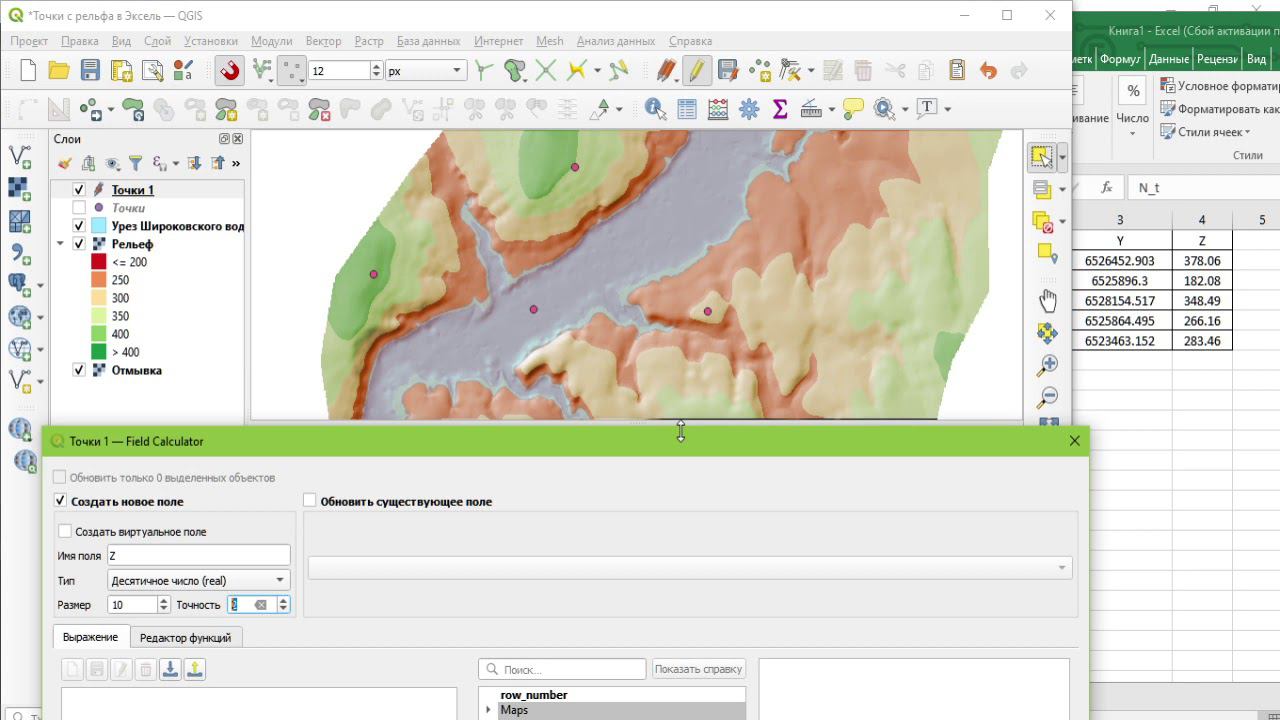Open the Тип field type dropdown
This screenshot has height=720, width=1280.
tap(198, 580)
